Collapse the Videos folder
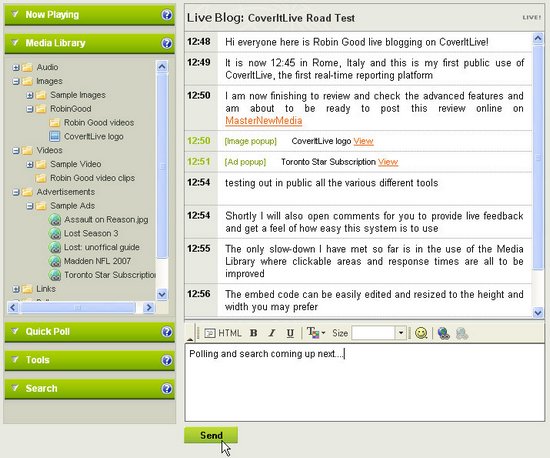 click(x=16, y=150)
